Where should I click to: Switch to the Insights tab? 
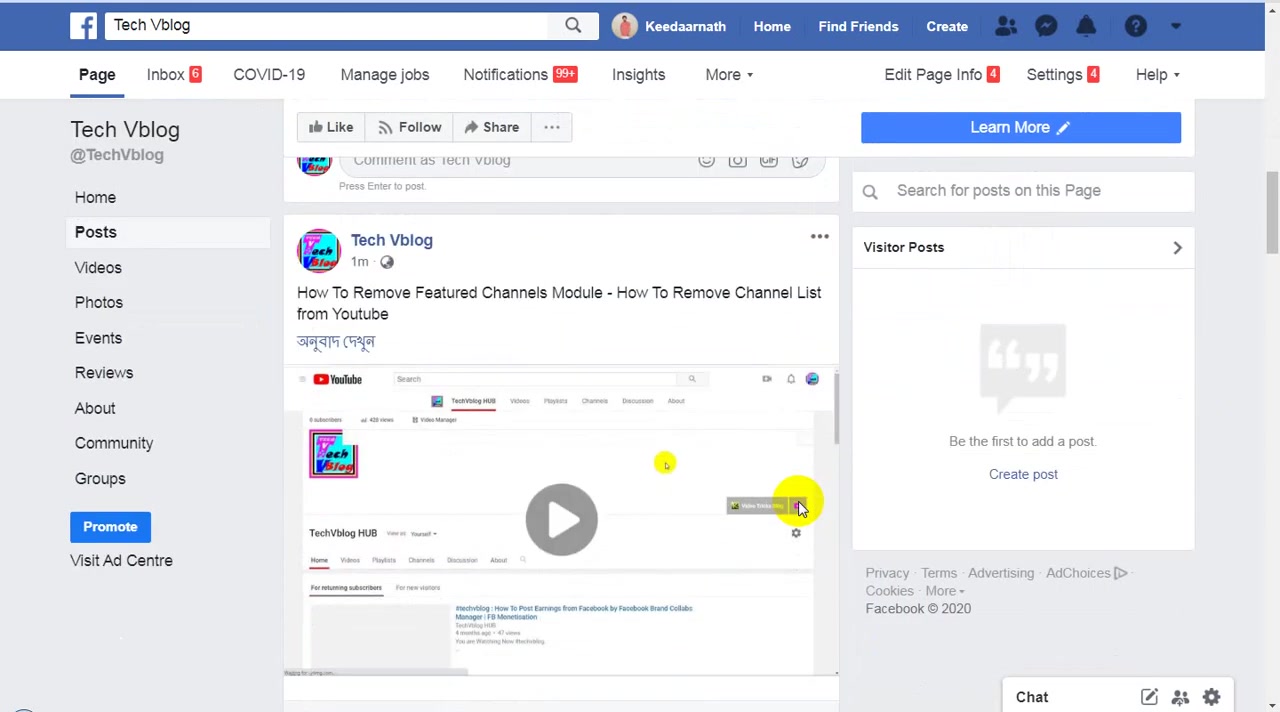(x=638, y=75)
